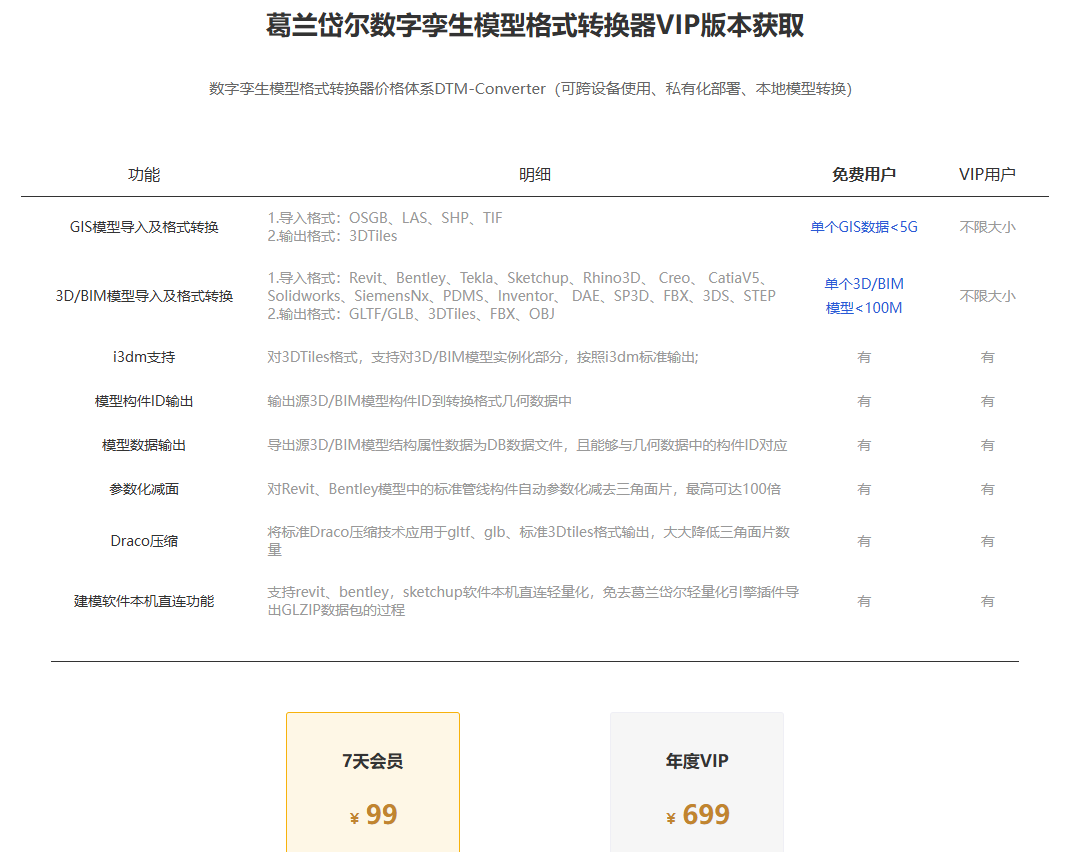This screenshot has width=1084, height=852.
Task: Click the i3dm标准输出 description text
Action: 483,357
